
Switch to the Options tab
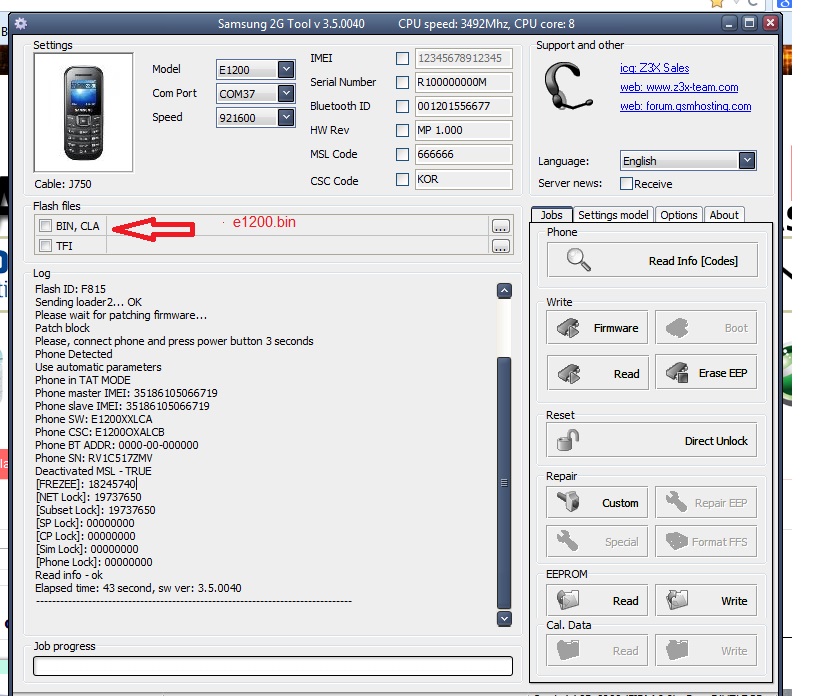679,215
